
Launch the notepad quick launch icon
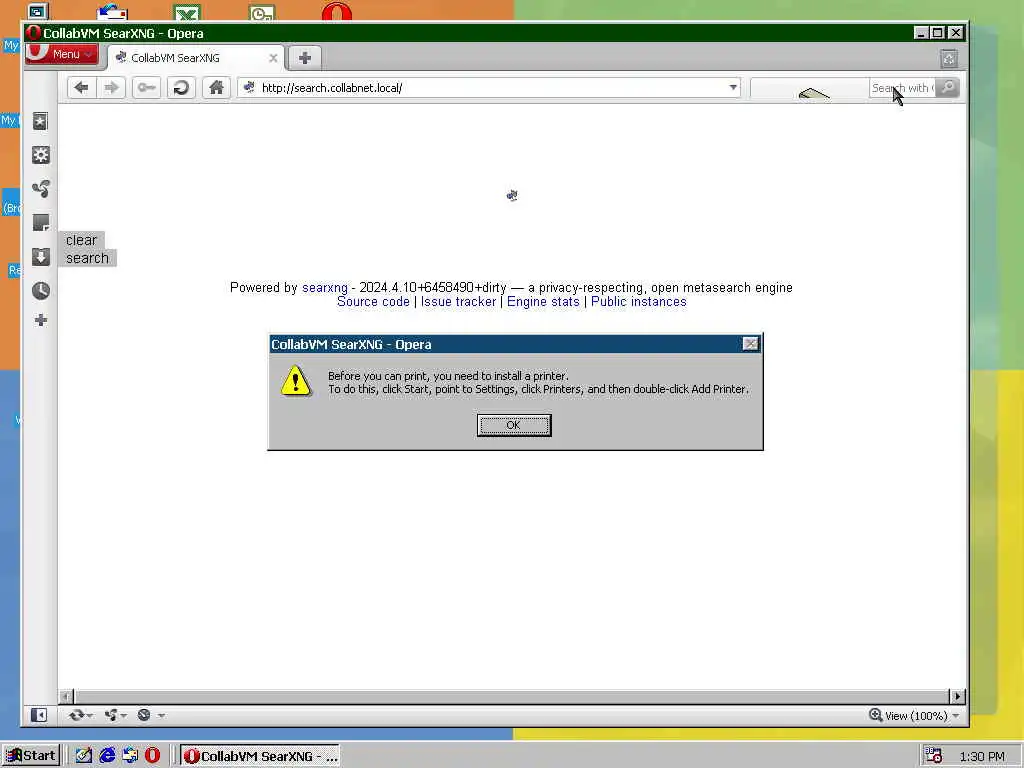[84, 756]
